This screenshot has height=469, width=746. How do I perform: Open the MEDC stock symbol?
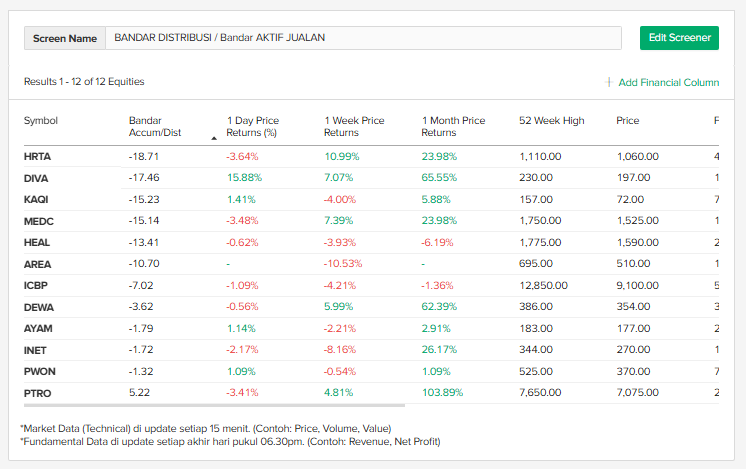coord(38,221)
